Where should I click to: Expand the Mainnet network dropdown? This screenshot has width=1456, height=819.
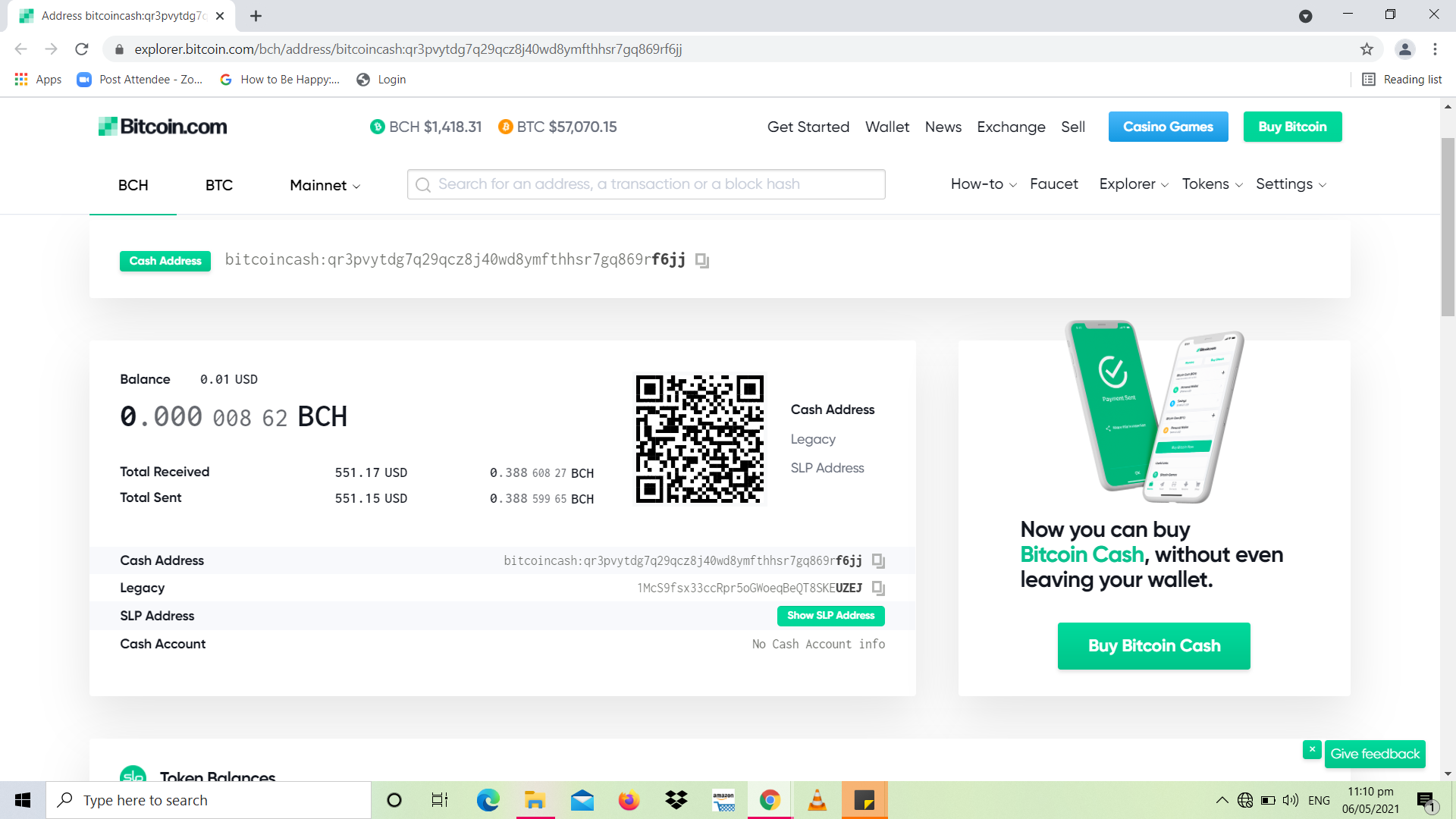click(325, 186)
